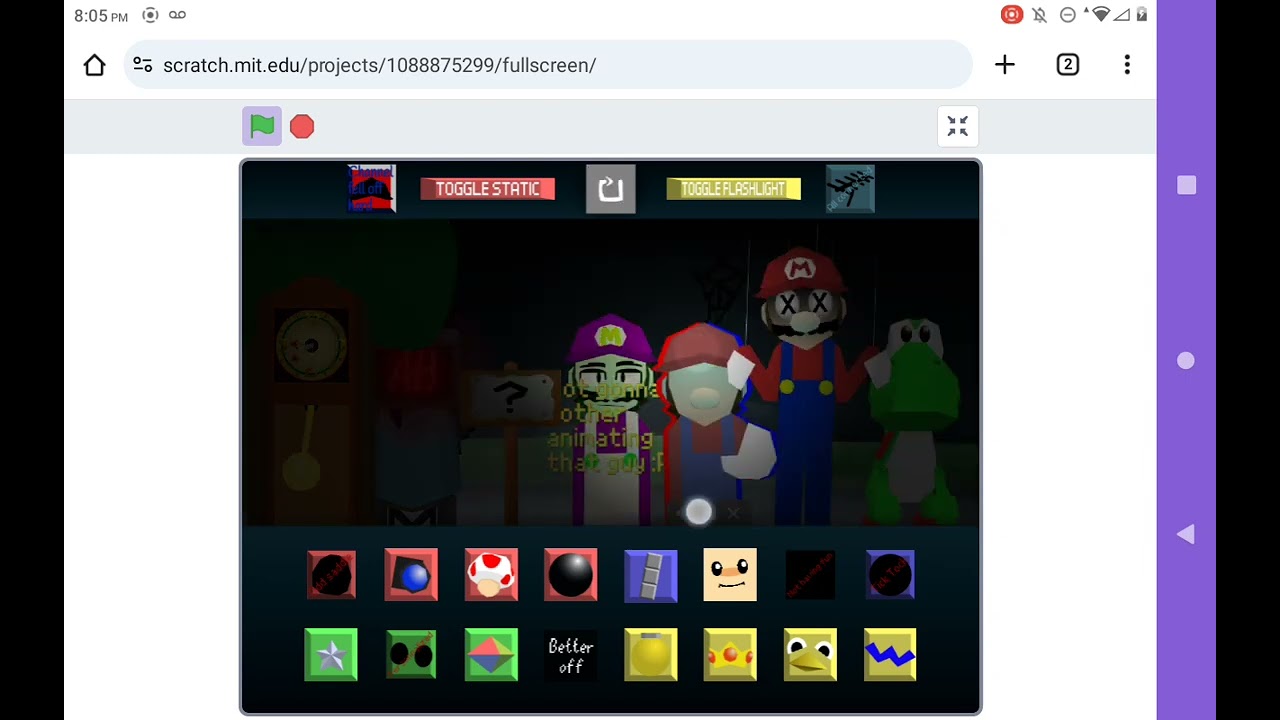Select the yellow ball tile

[x=650, y=655]
